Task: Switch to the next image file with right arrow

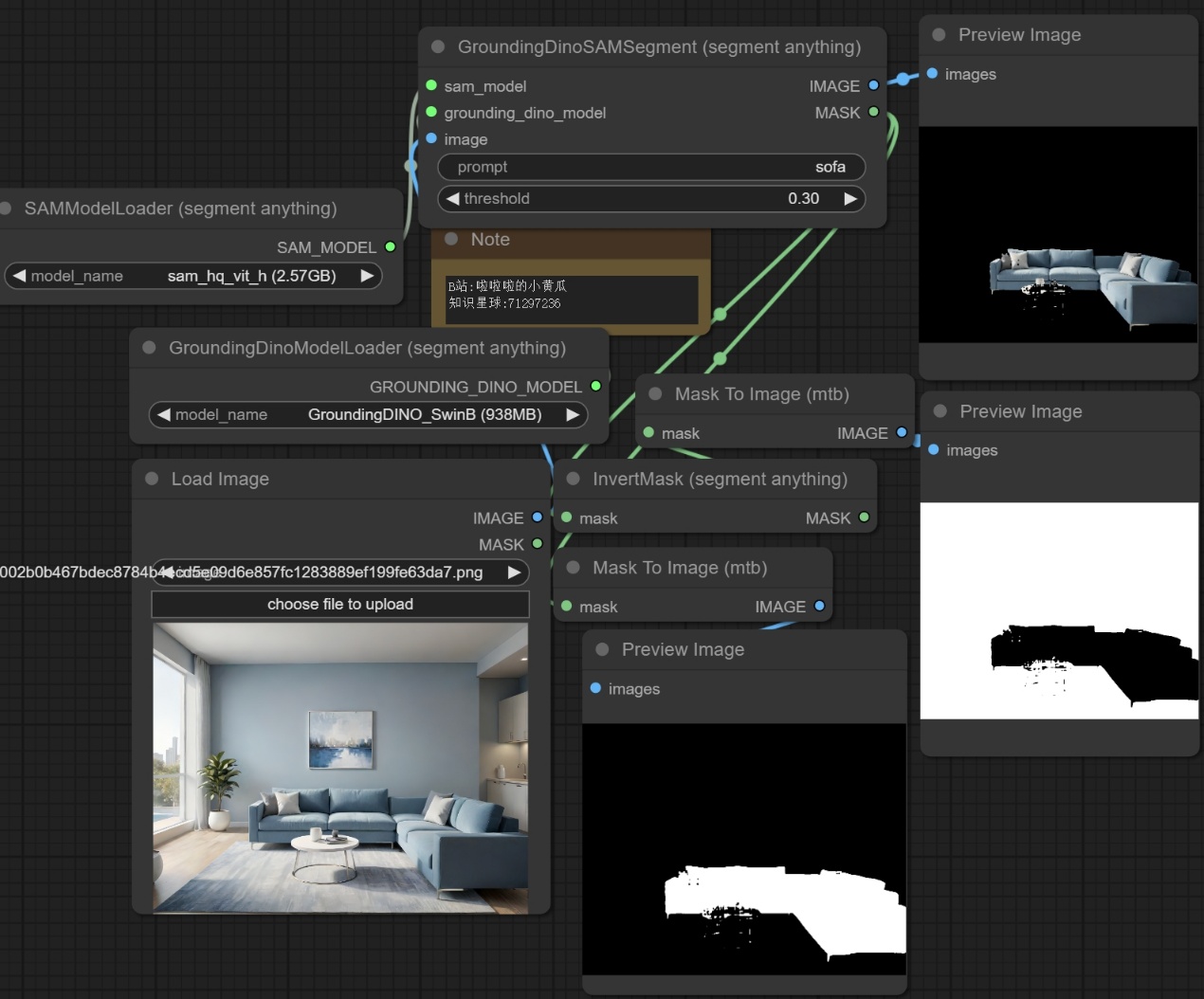Action: click(514, 572)
